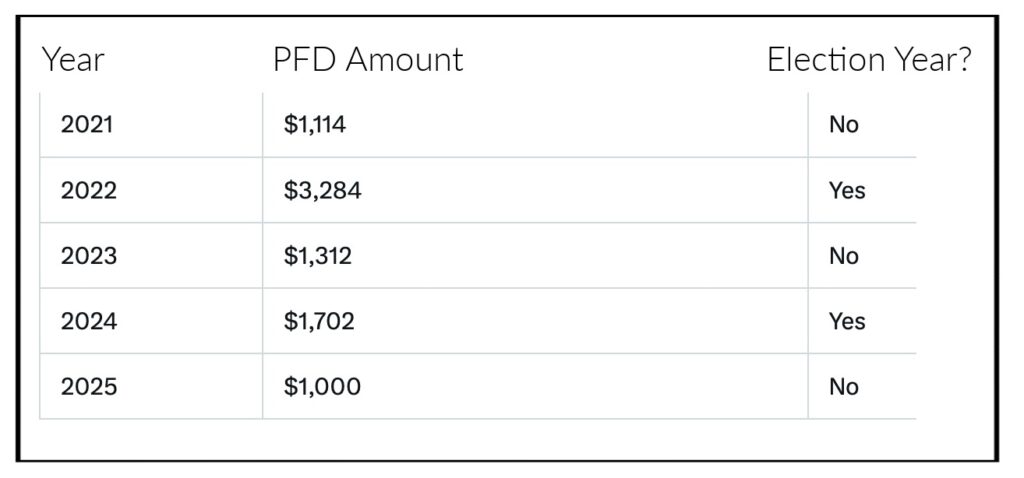
Task: Click the No value for 2021
Action: (844, 125)
